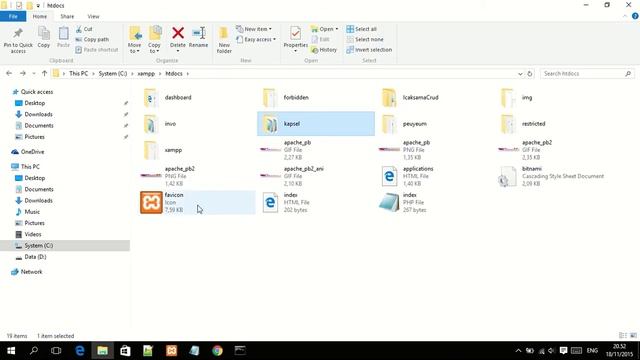Select the index PHP file
The height and width of the screenshot is (360, 640).
(436, 202)
